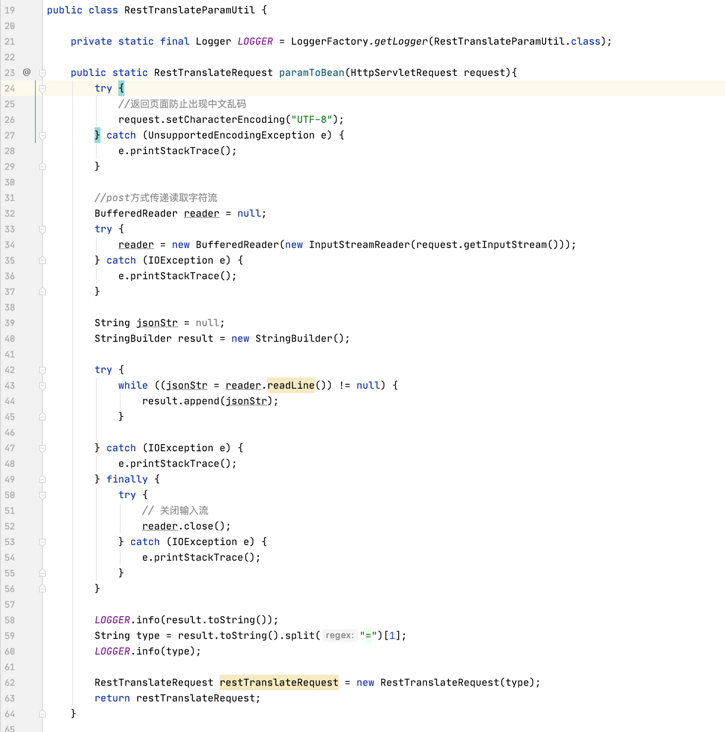Screen dimensions: 725x732
Task: Click the class name RestTranslateParamUtil on line 19
Action: [190, 10]
